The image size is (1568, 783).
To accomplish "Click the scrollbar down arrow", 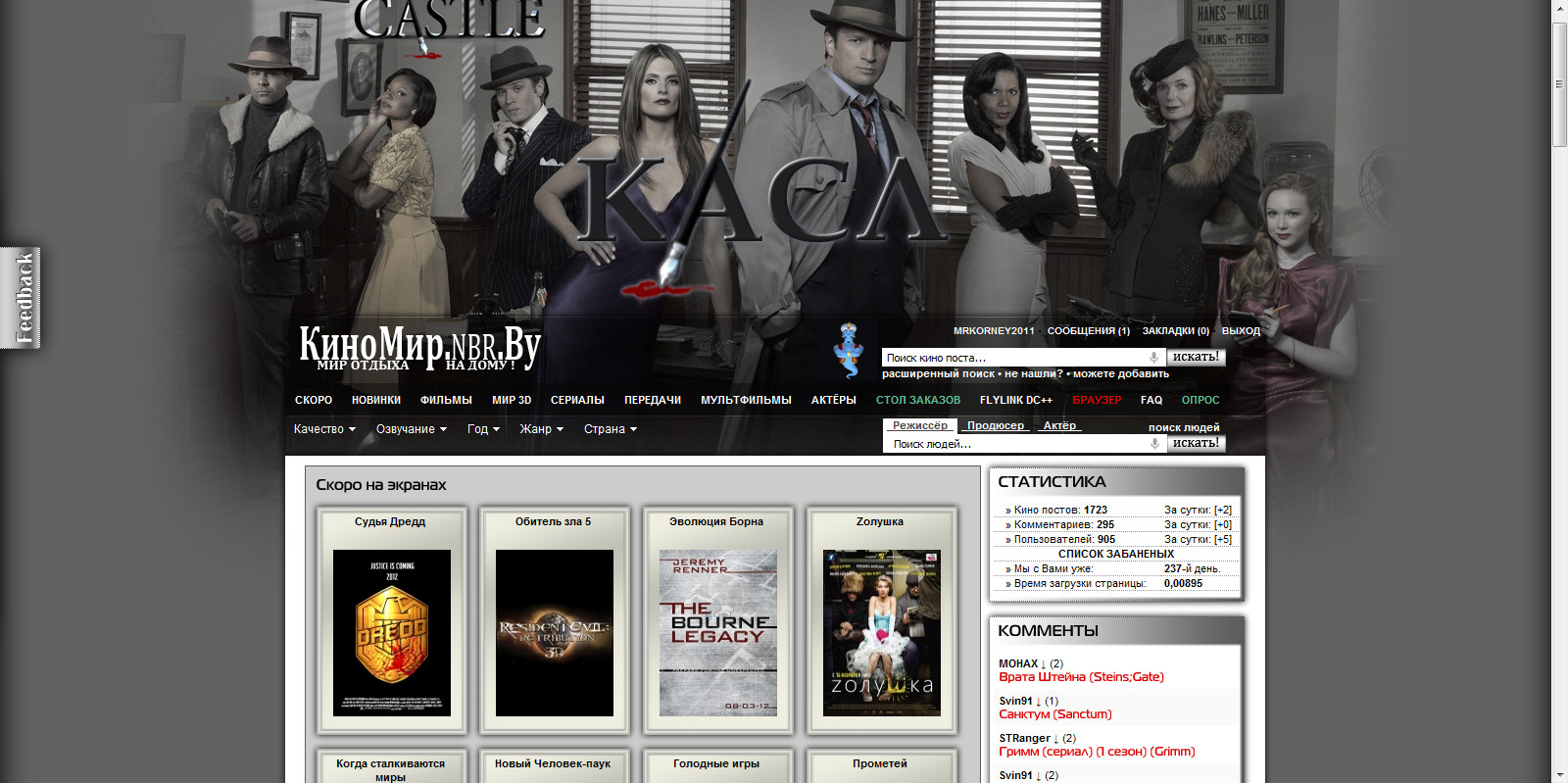I will tap(1559, 774).
